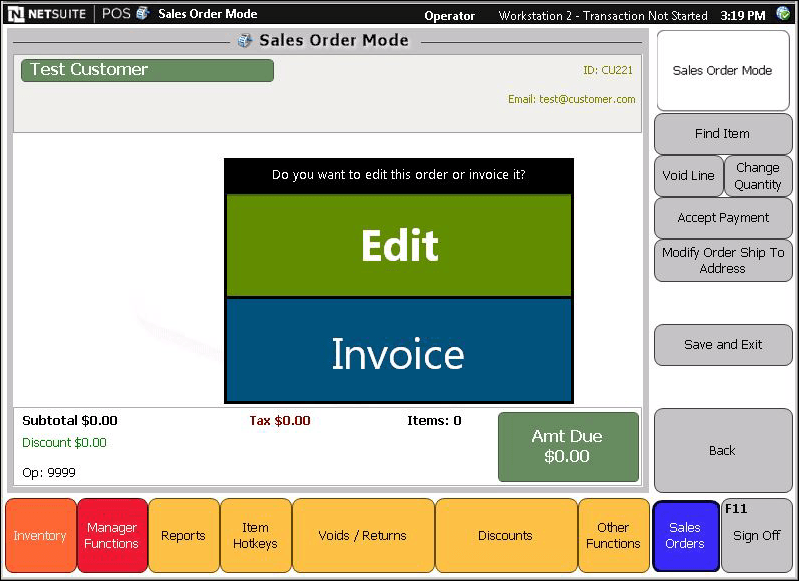This screenshot has width=799, height=581.
Task: Click Workstation 2 - Transaction Not Started status
Action: (x=603, y=16)
